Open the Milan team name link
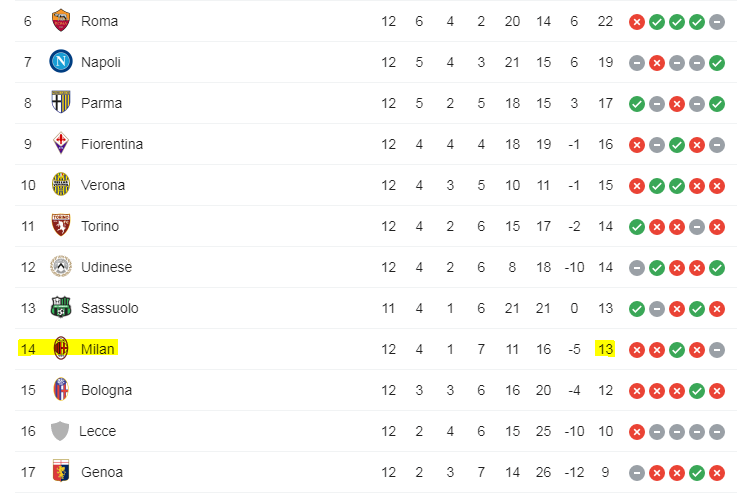737x500 pixels. pyautogui.click(x=98, y=349)
